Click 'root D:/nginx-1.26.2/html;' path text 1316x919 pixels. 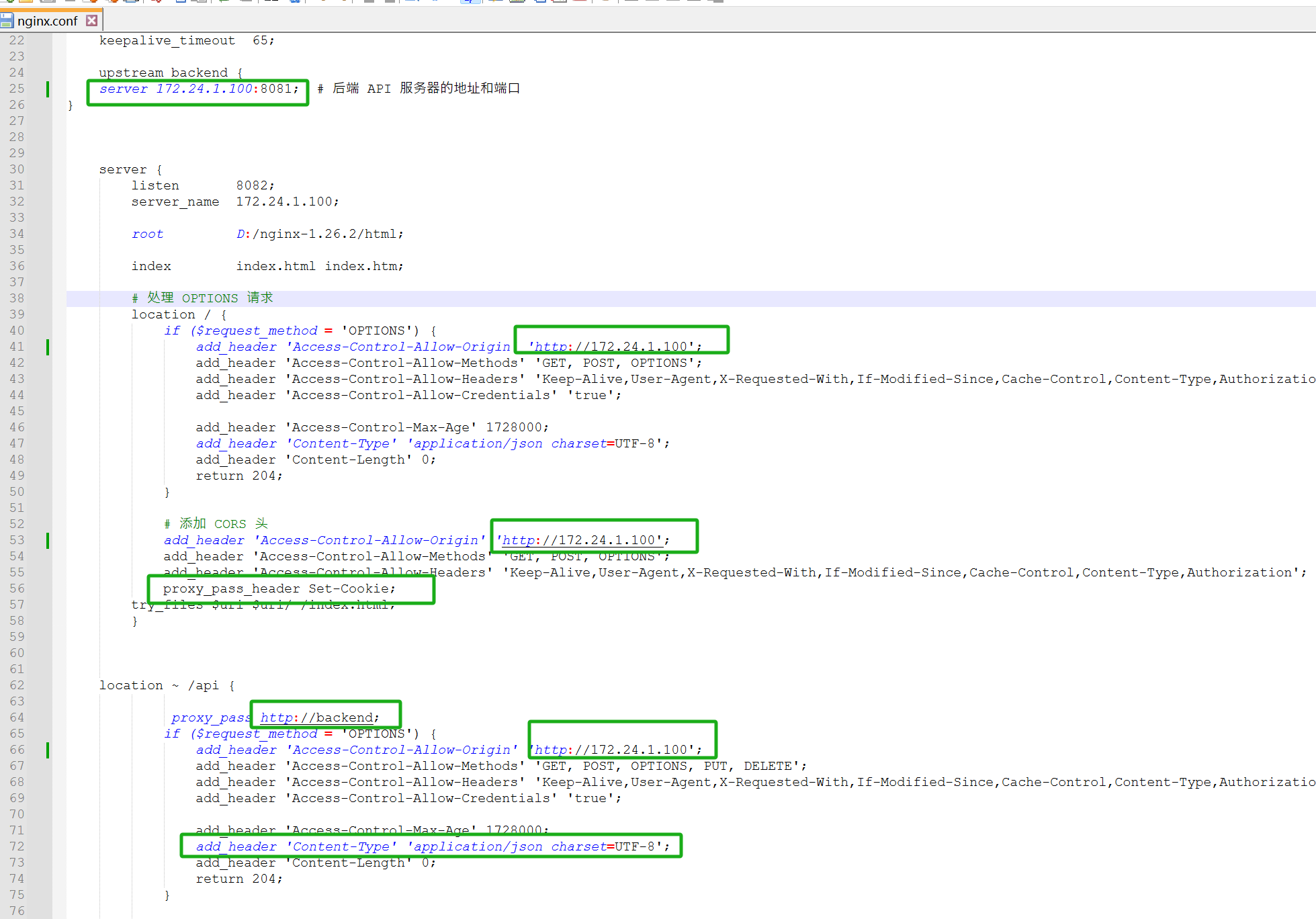coord(319,234)
